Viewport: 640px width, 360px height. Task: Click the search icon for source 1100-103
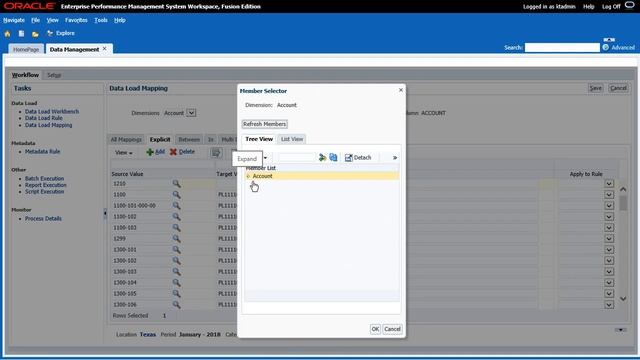[x=176, y=228]
